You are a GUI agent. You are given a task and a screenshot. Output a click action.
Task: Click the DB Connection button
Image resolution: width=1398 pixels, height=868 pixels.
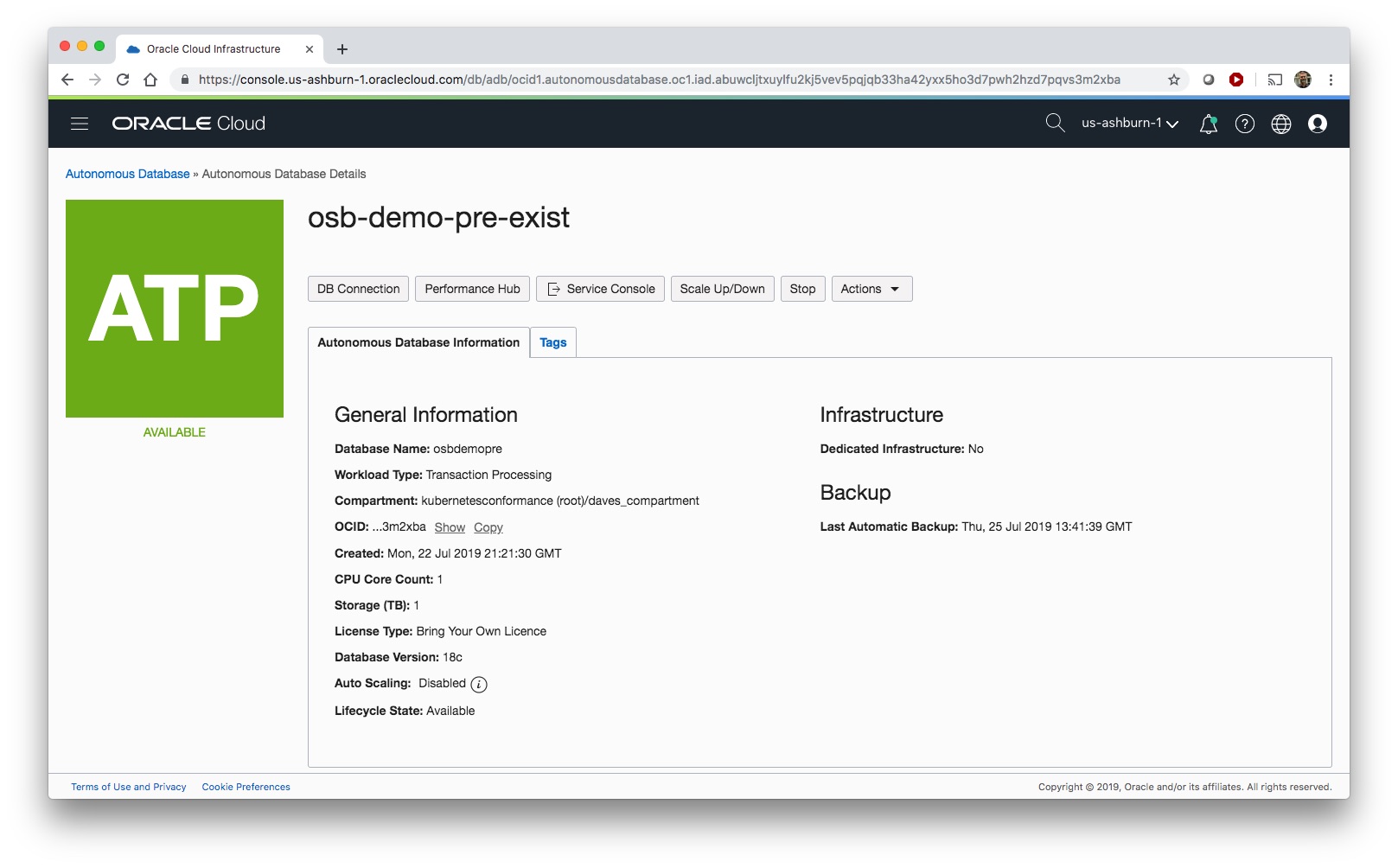(358, 289)
